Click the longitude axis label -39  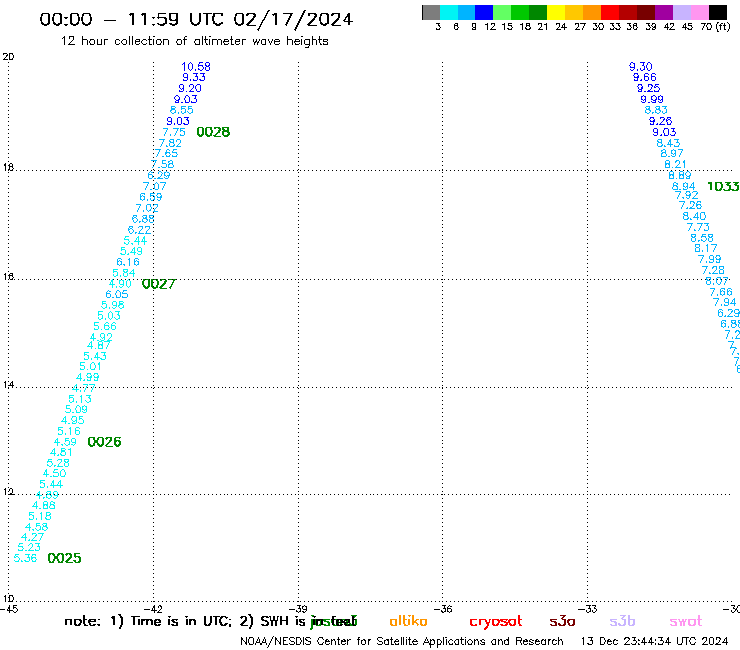pyautogui.click(x=299, y=609)
